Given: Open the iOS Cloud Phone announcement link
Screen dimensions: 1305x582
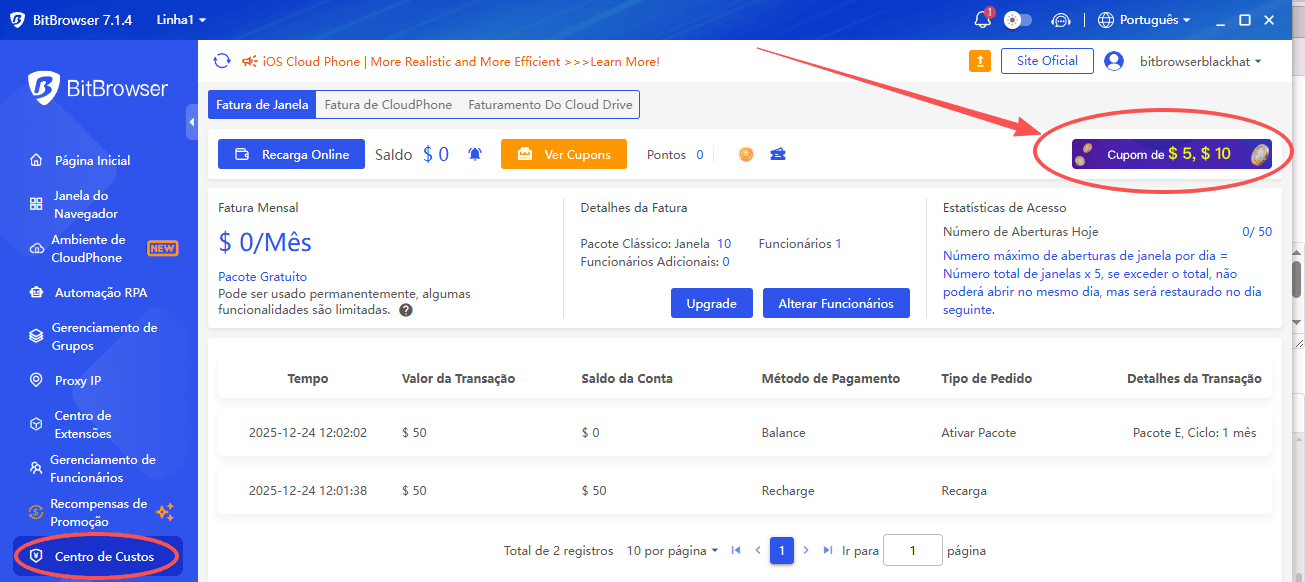Looking at the screenshot, I should [x=461, y=62].
